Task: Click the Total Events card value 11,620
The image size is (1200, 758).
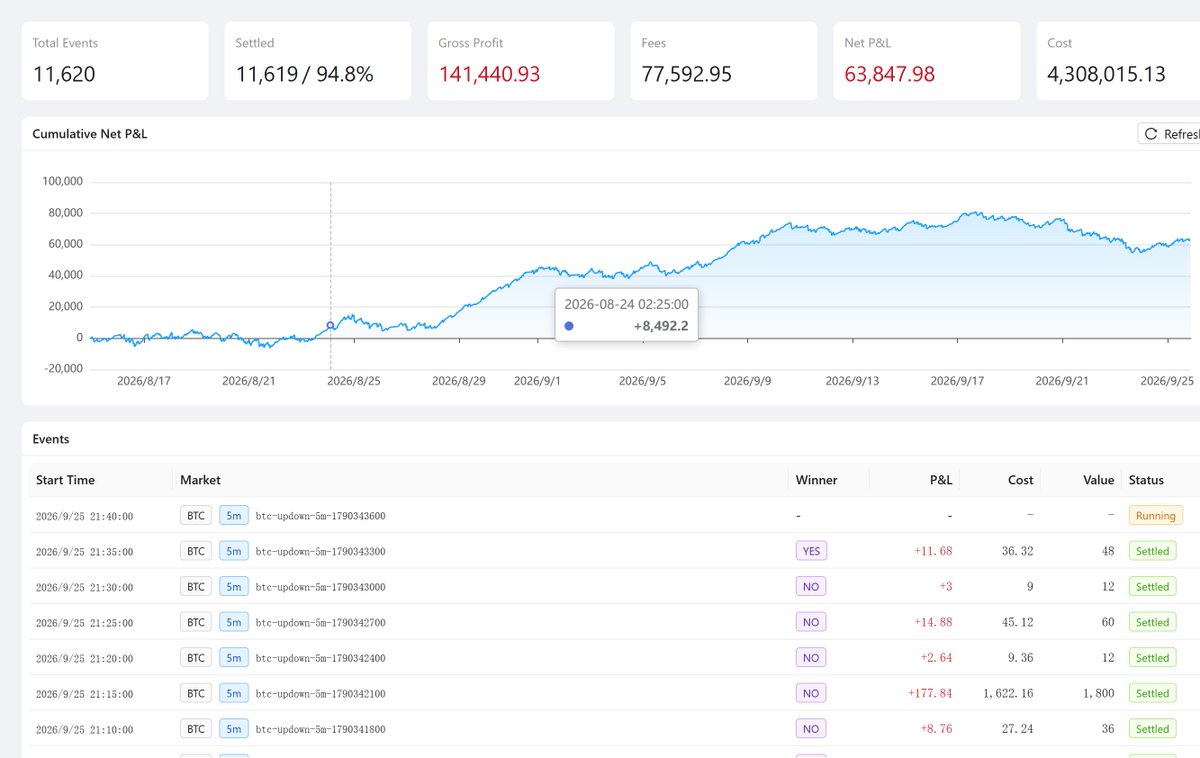Action: pyautogui.click(x=64, y=74)
